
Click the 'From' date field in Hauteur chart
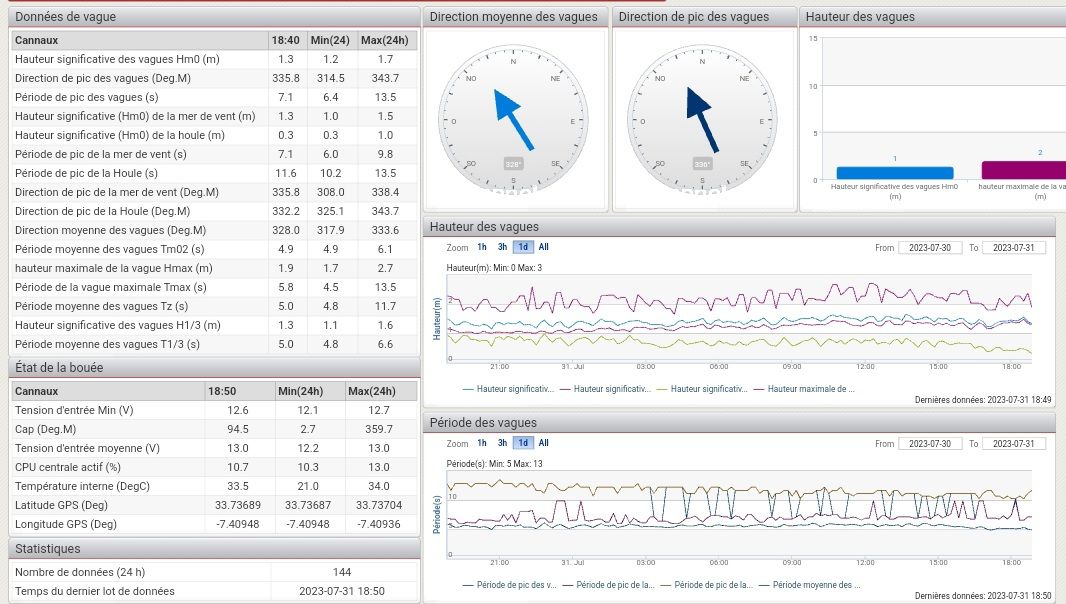point(929,248)
